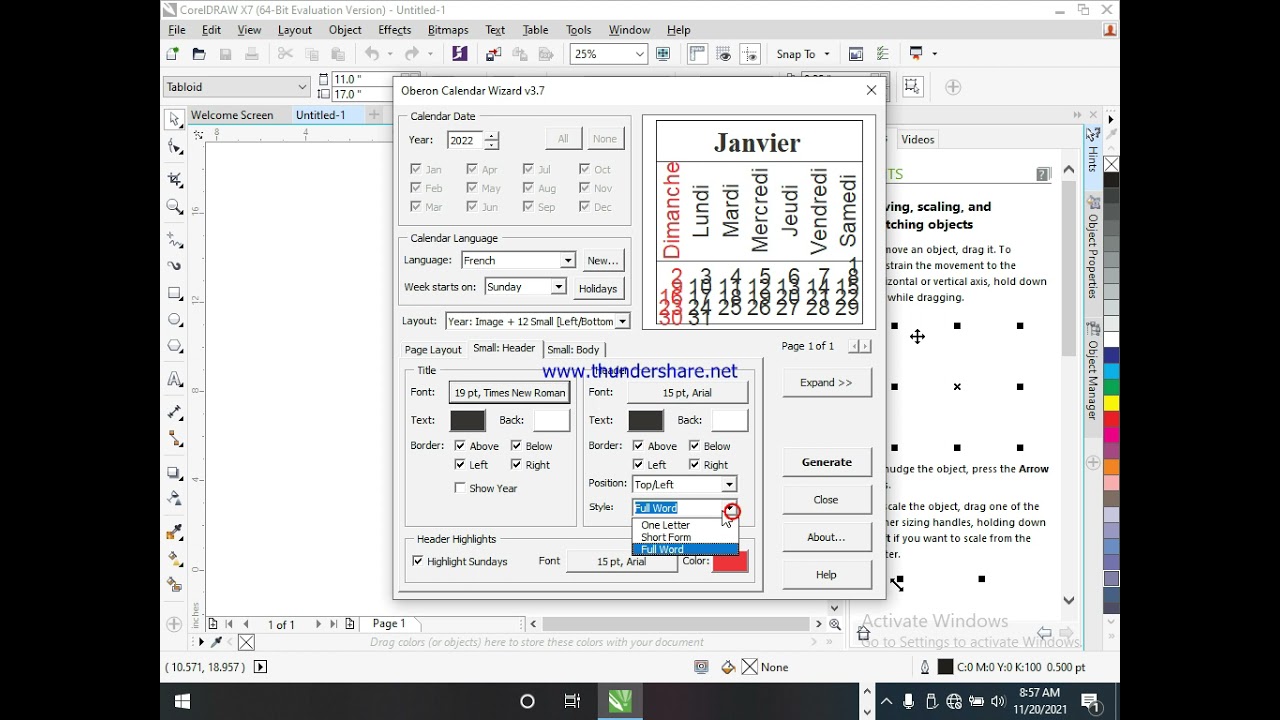Choose Short Form from the Style list
The width and height of the screenshot is (1280, 720).
point(685,537)
